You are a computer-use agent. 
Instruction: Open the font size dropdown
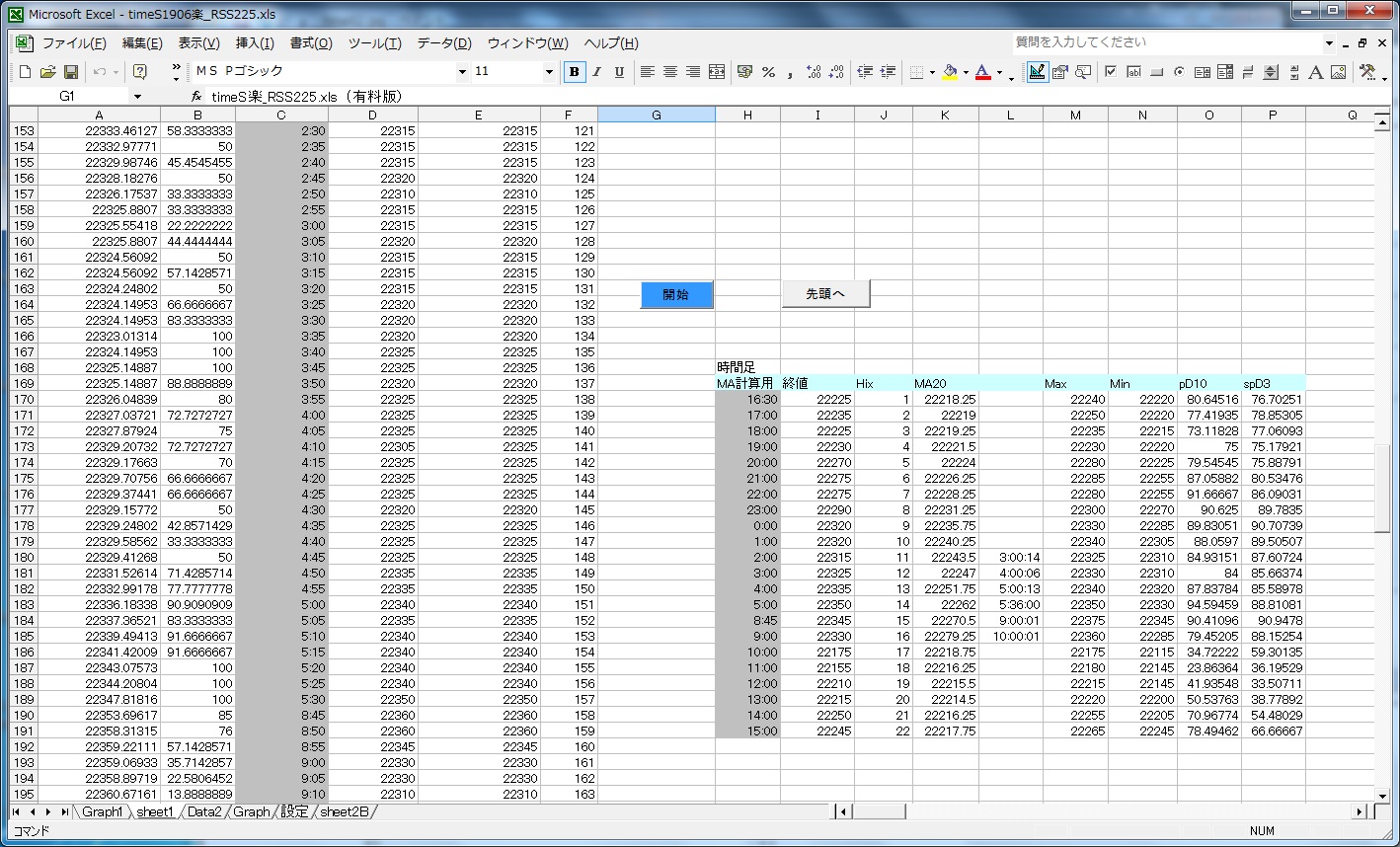pyautogui.click(x=549, y=72)
